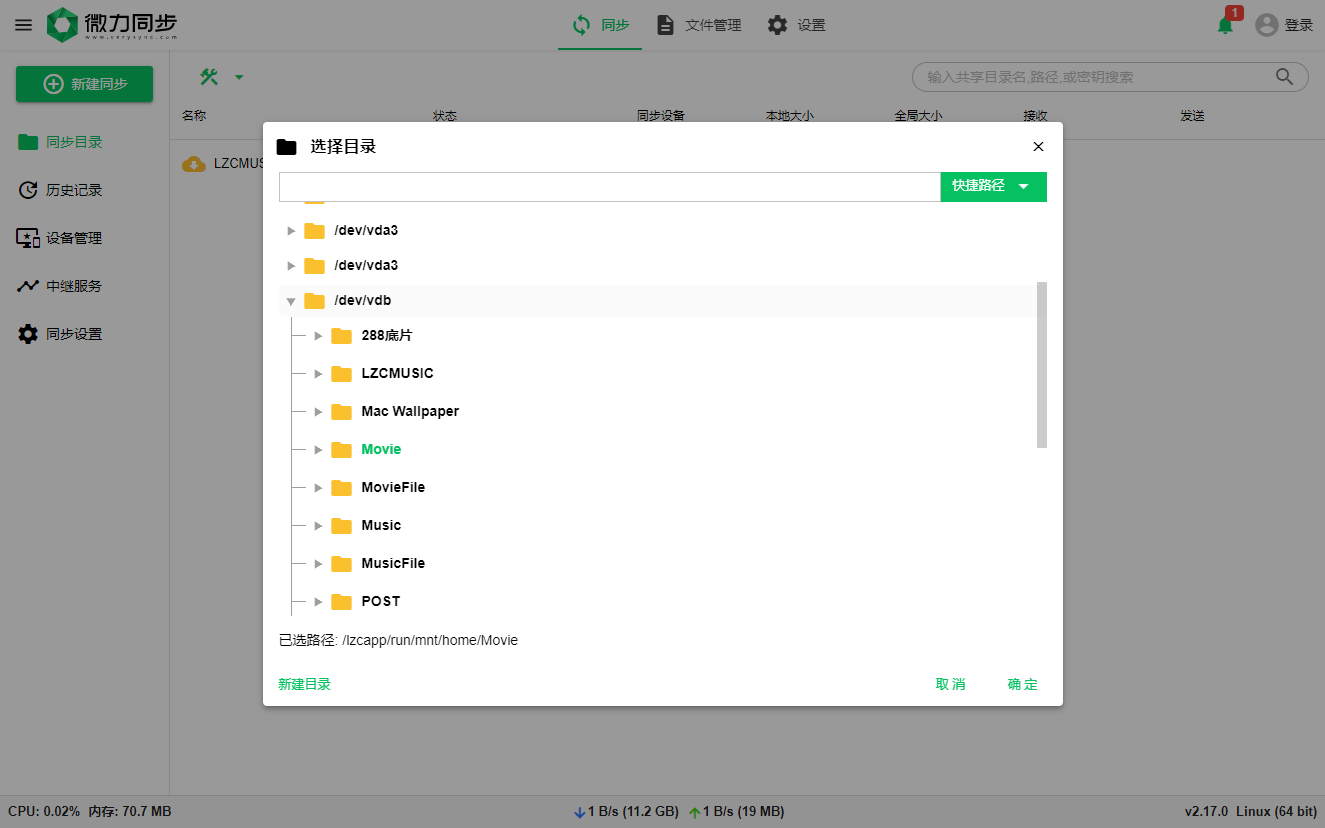
Task: Click the download speed status entry
Action: pos(626,811)
